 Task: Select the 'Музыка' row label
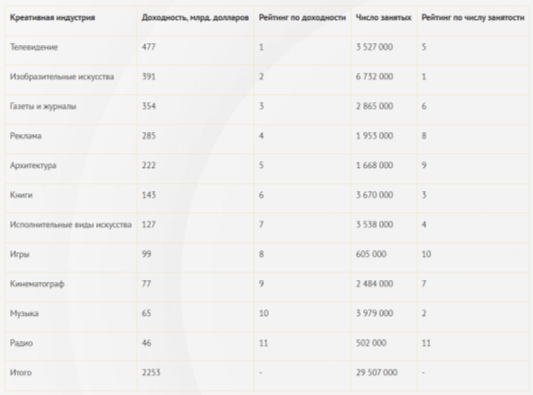(x=24, y=313)
